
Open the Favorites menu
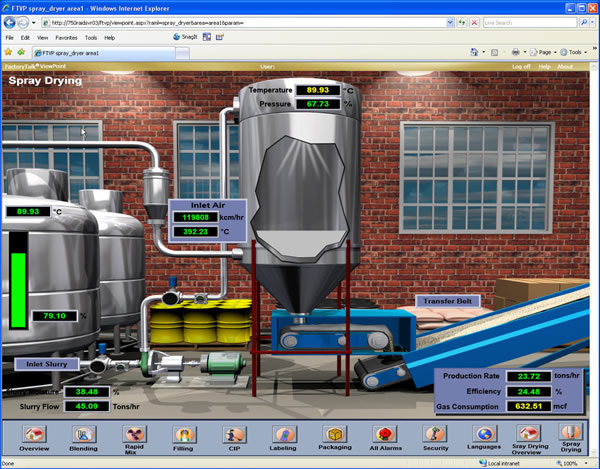66,37
